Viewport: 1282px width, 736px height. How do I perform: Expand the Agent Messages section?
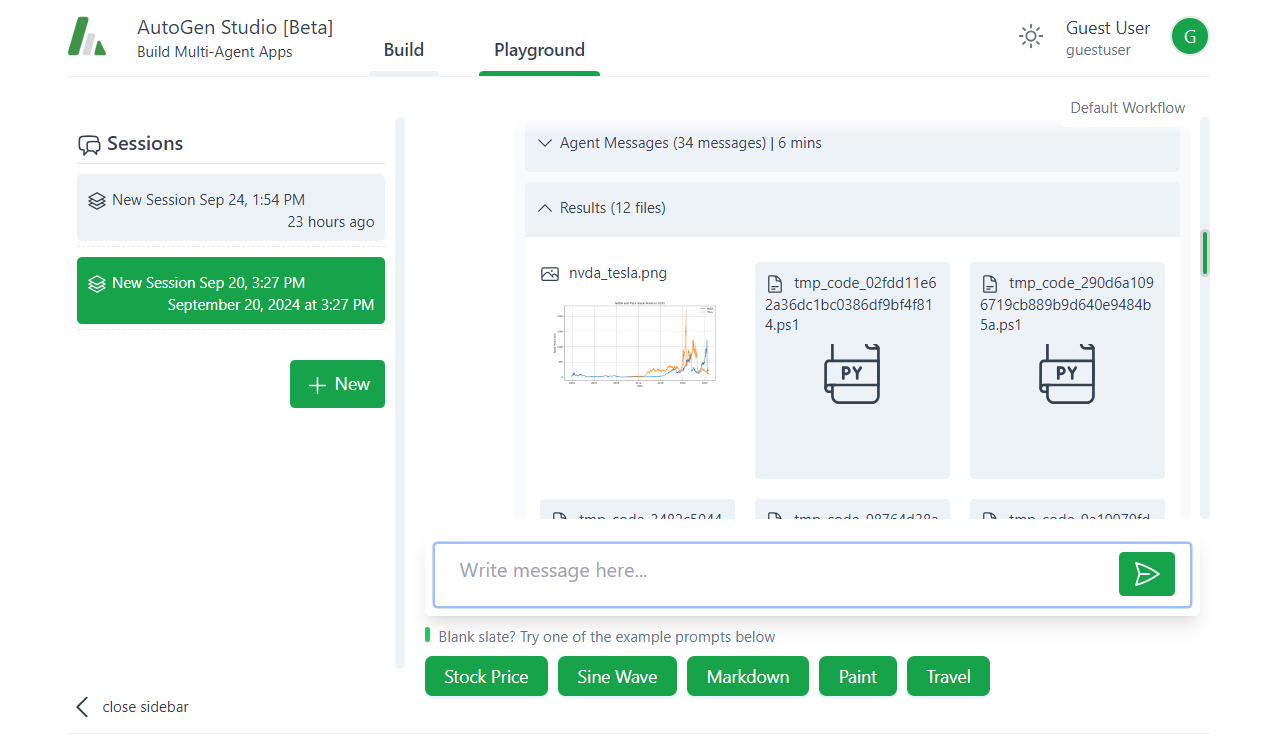[x=852, y=143]
